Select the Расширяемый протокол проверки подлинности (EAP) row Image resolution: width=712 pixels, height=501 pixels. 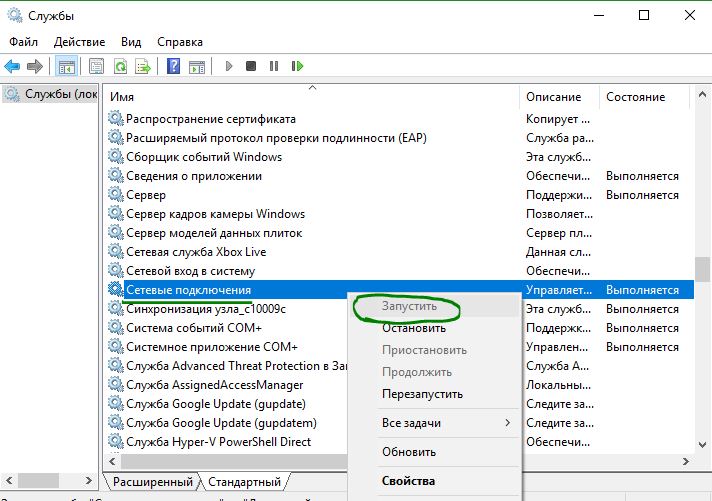click(400, 138)
